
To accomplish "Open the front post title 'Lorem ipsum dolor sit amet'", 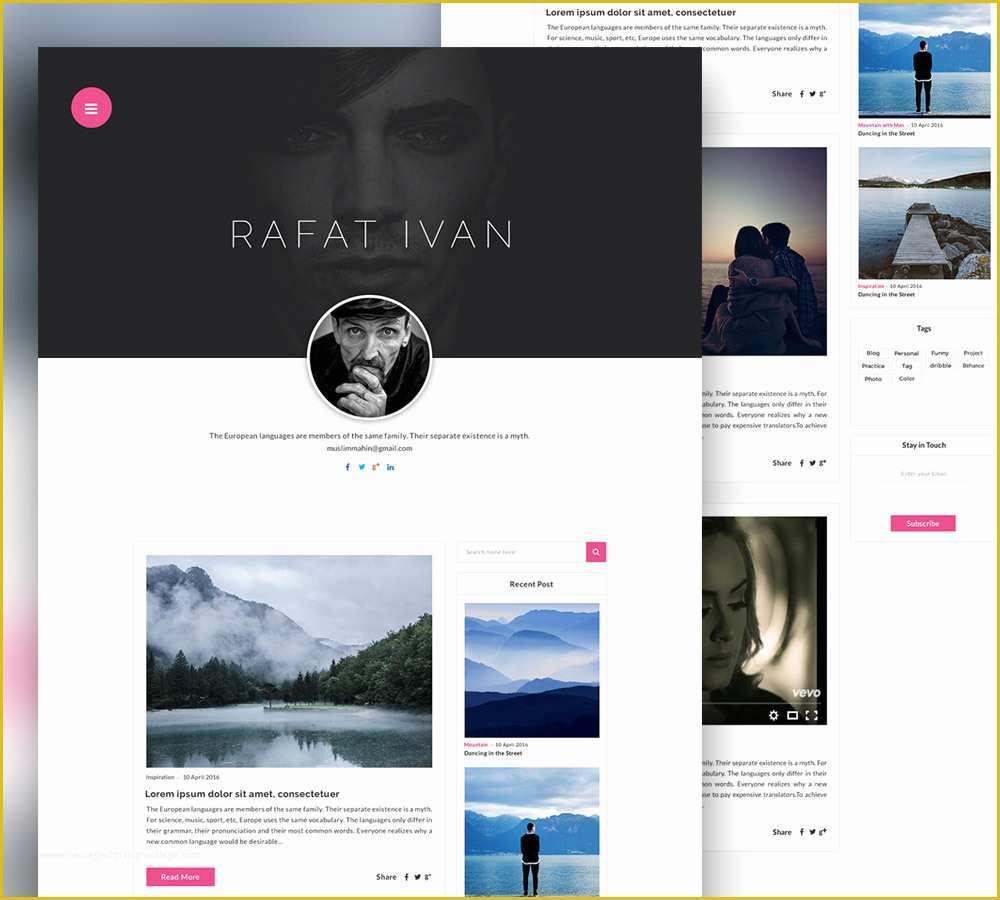I will click(242, 794).
